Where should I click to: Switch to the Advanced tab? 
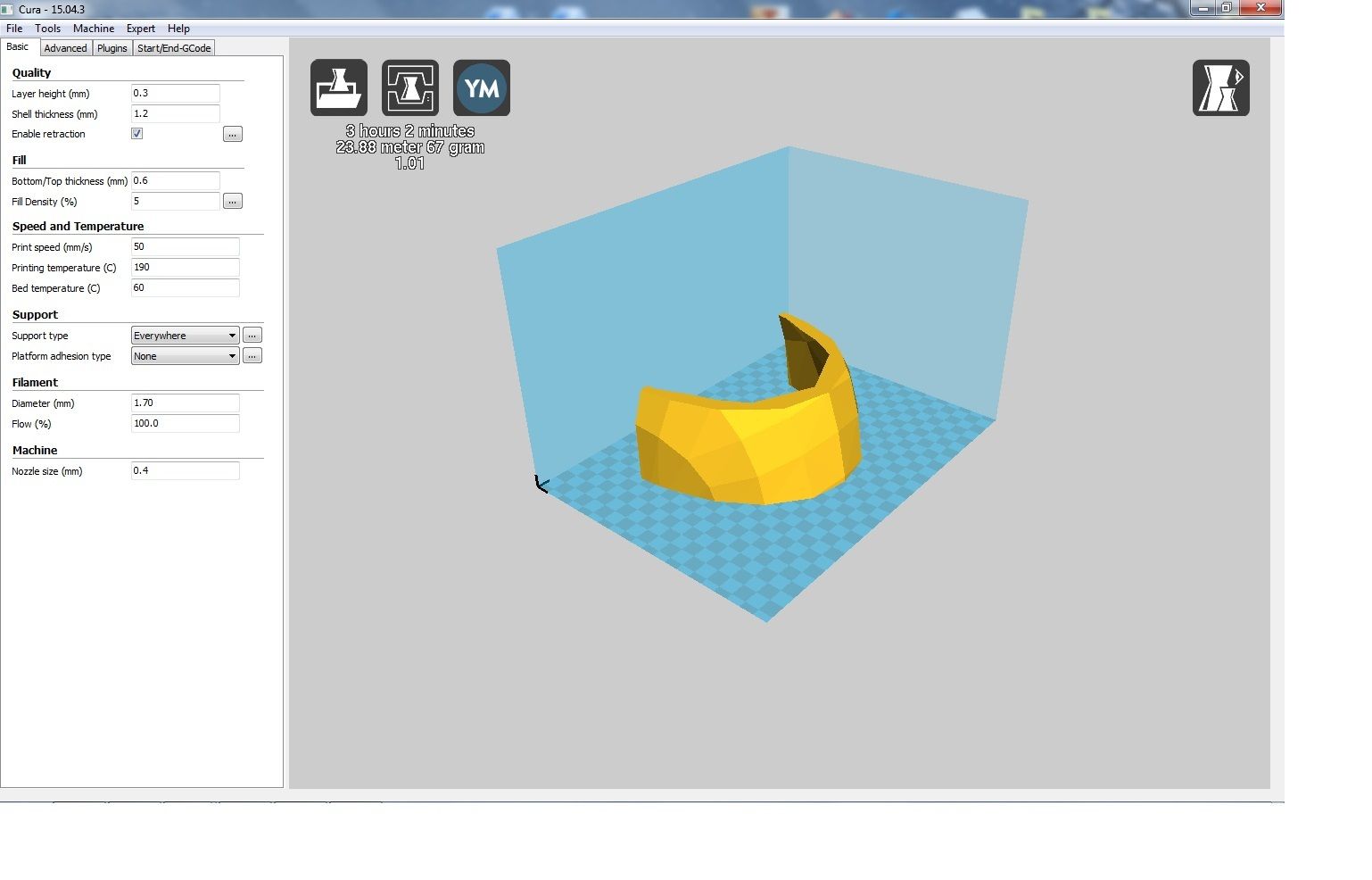coord(65,48)
